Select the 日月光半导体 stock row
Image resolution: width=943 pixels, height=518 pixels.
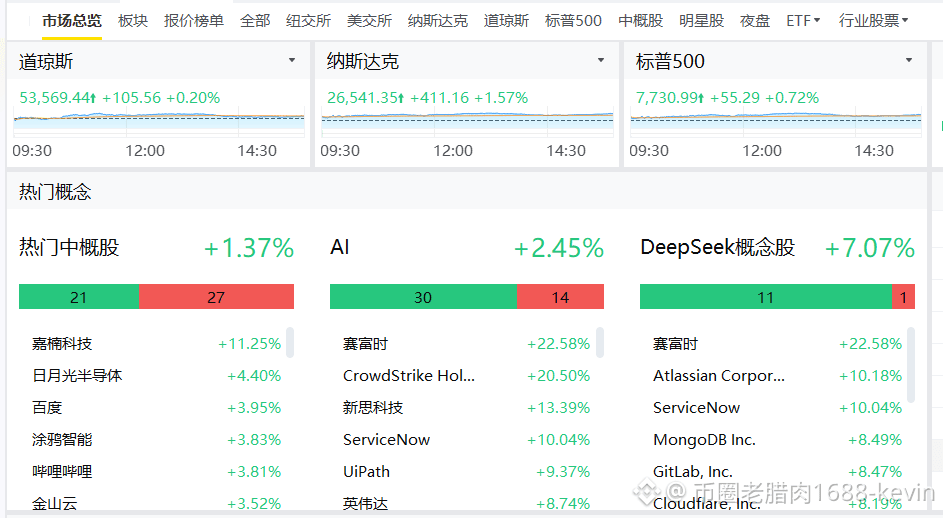click(x=156, y=375)
